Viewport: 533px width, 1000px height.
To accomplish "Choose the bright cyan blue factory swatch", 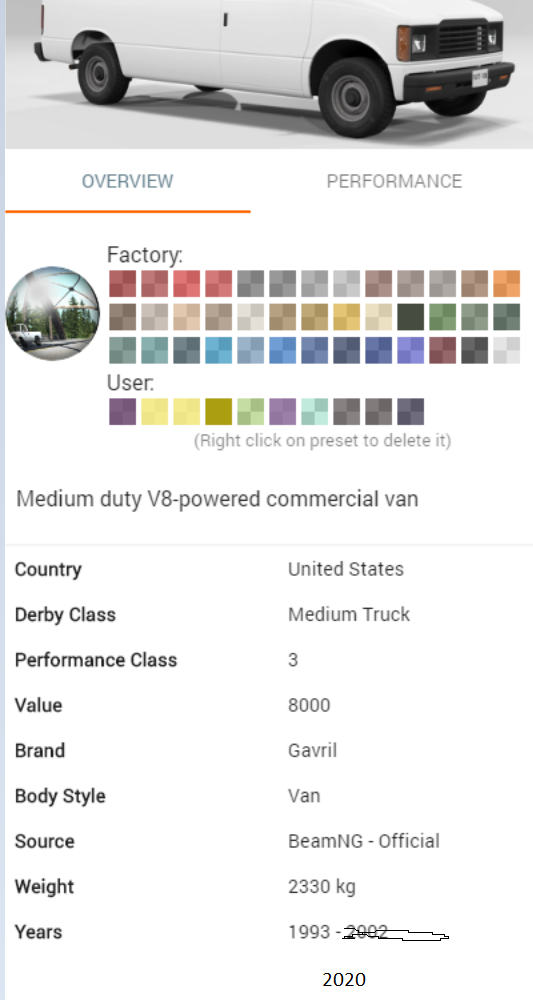I will click(x=219, y=350).
